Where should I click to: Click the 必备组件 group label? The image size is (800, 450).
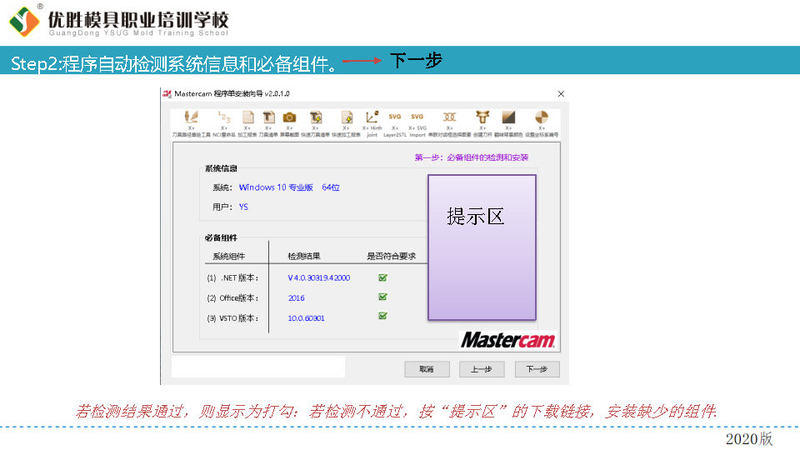click(x=221, y=238)
